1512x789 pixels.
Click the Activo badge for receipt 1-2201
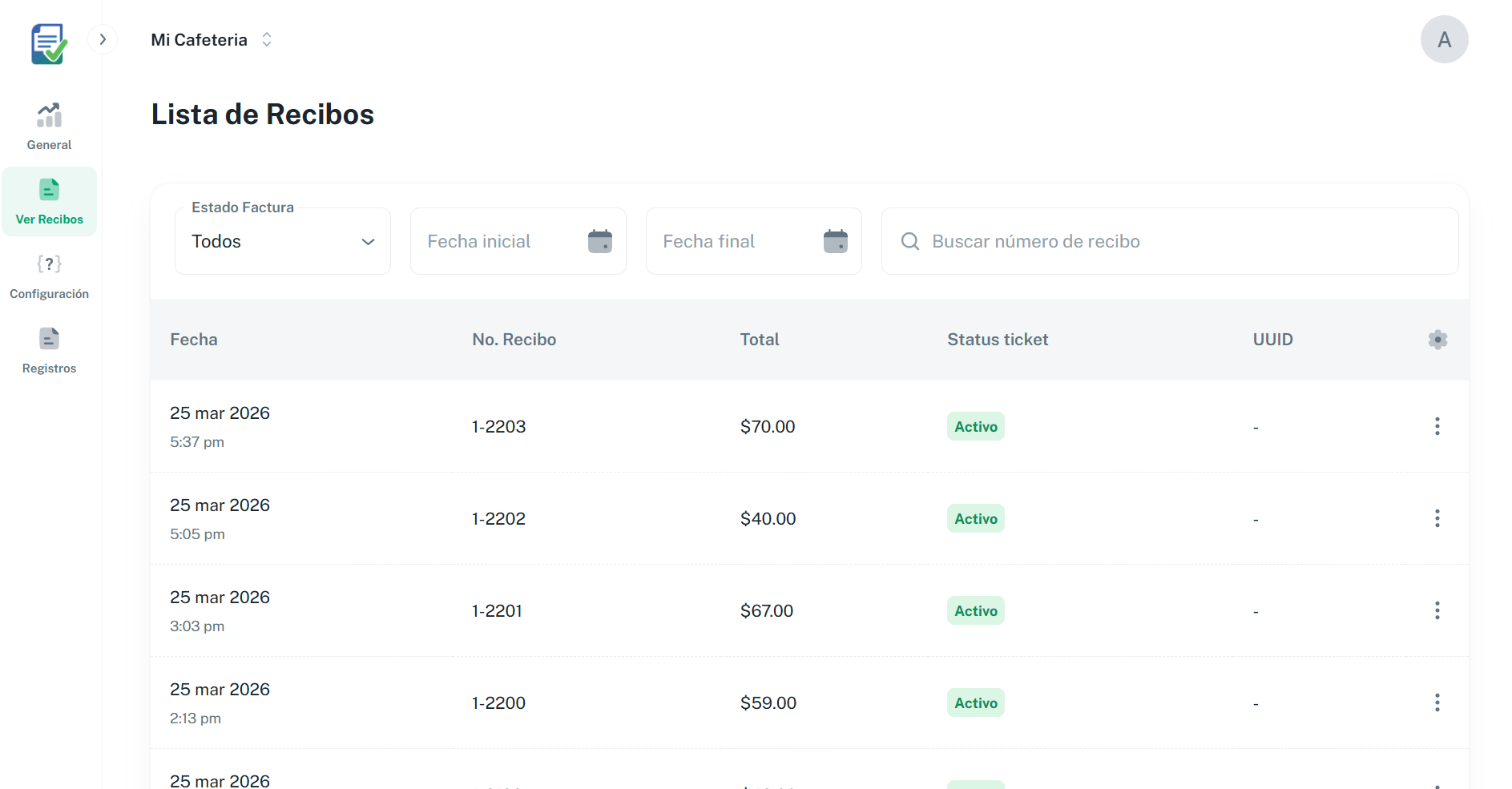tap(976, 610)
